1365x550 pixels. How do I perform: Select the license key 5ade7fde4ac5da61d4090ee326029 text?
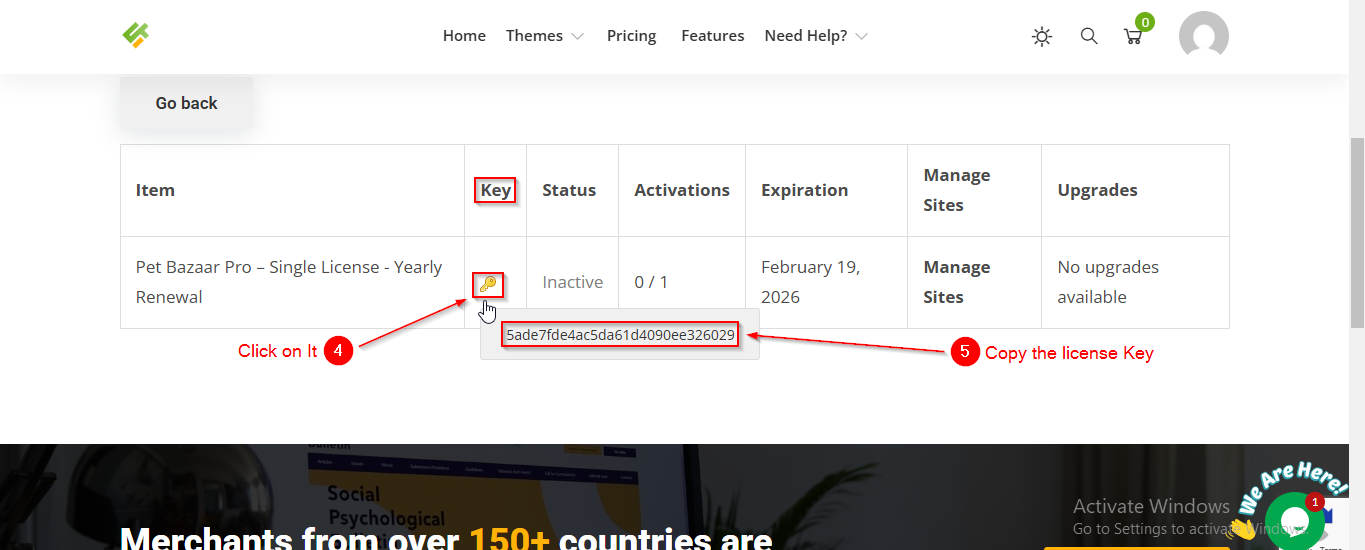620,335
